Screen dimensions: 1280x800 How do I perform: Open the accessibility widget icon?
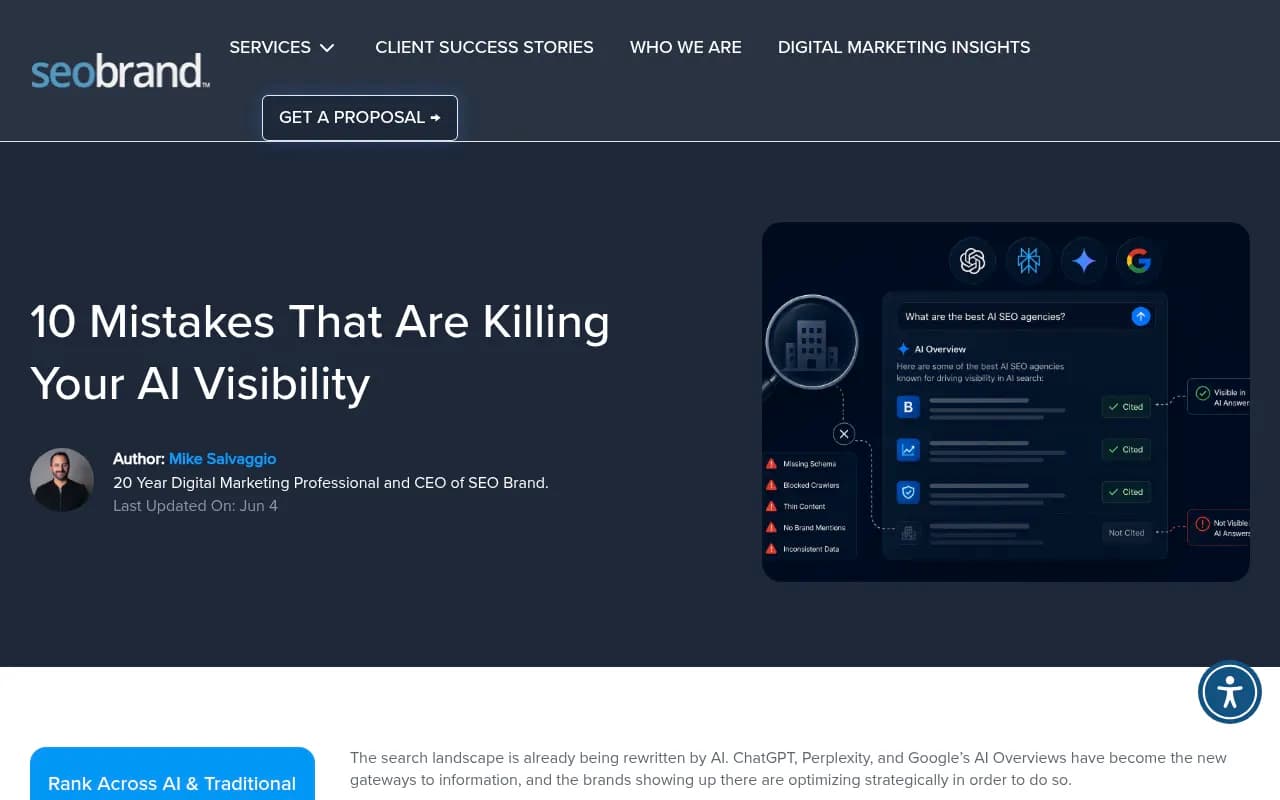[1230, 692]
